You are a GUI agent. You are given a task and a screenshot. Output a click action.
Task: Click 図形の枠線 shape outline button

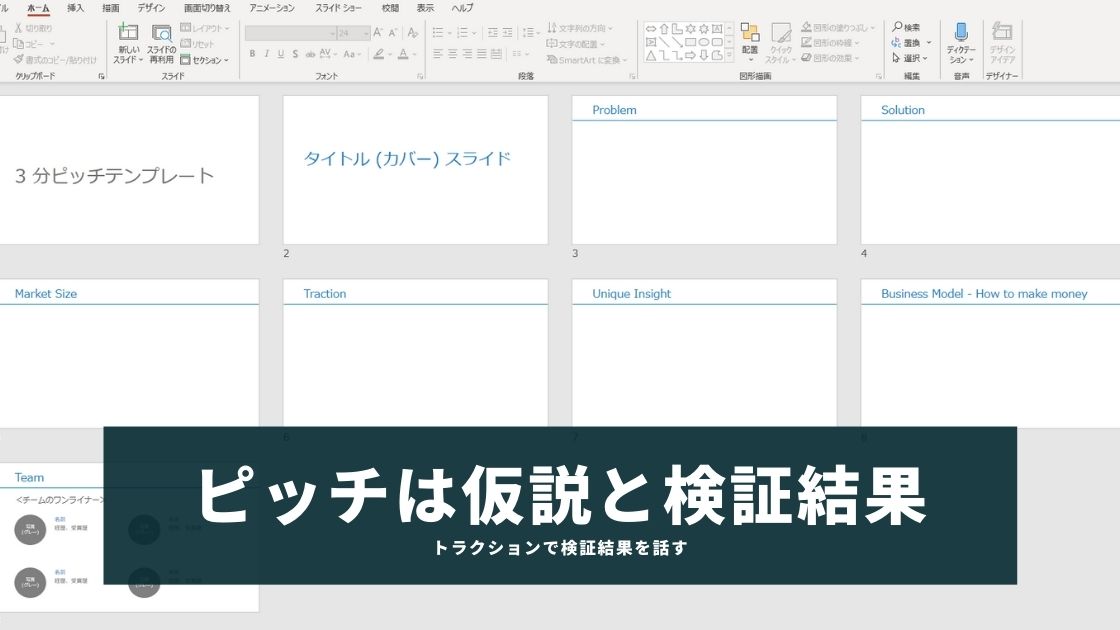pos(830,43)
